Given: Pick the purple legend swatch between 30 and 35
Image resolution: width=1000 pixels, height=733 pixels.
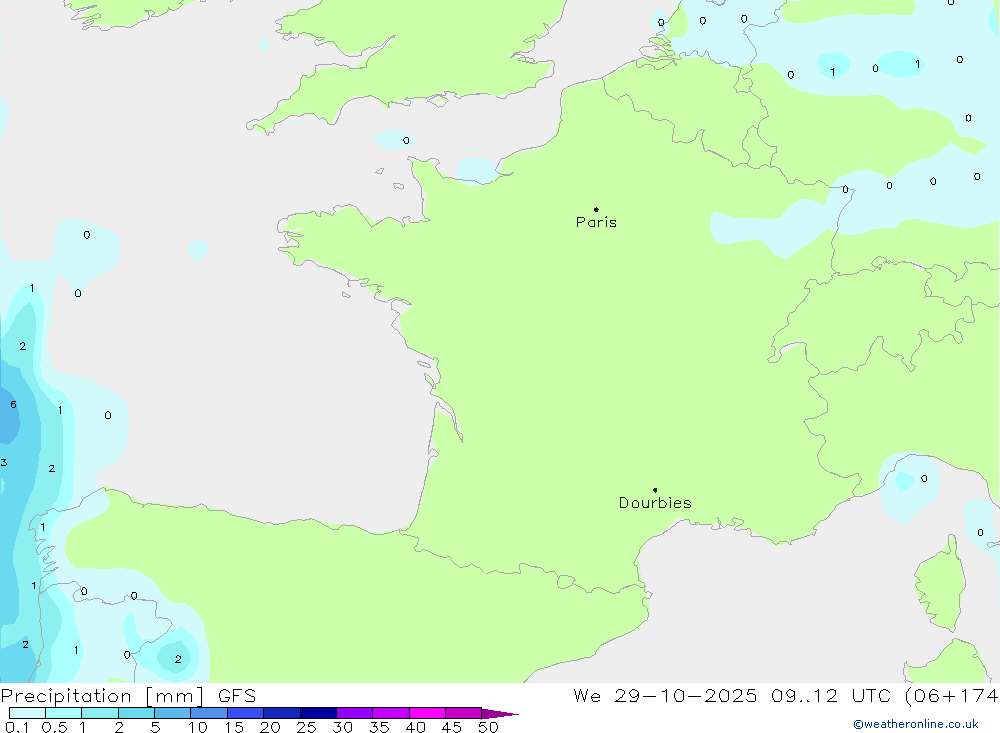Looking at the screenshot, I should click(354, 713).
